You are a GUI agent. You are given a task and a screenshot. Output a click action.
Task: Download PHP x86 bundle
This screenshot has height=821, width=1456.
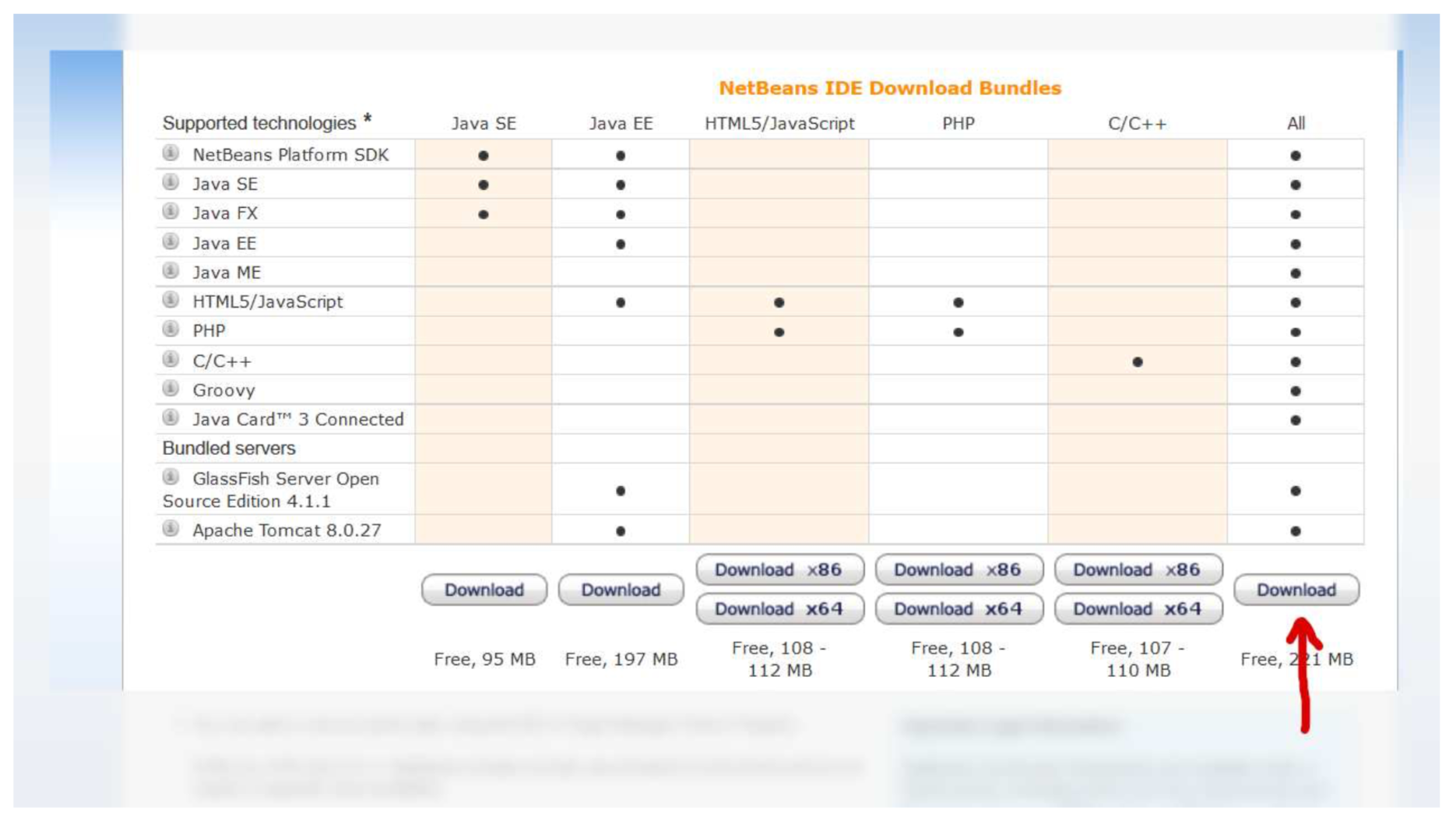[958, 569]
